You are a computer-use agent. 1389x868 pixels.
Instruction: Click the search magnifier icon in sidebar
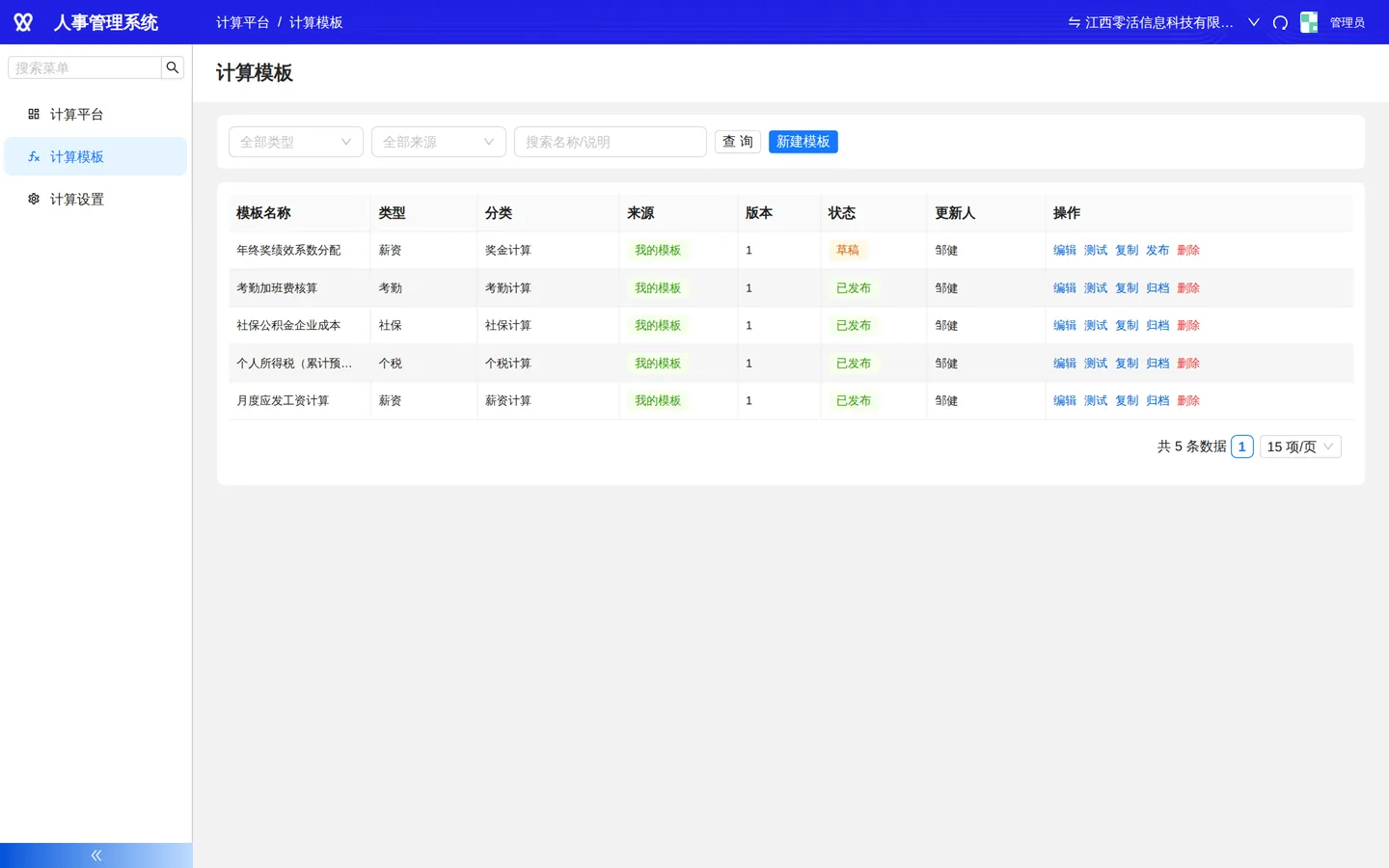point(173,68)
